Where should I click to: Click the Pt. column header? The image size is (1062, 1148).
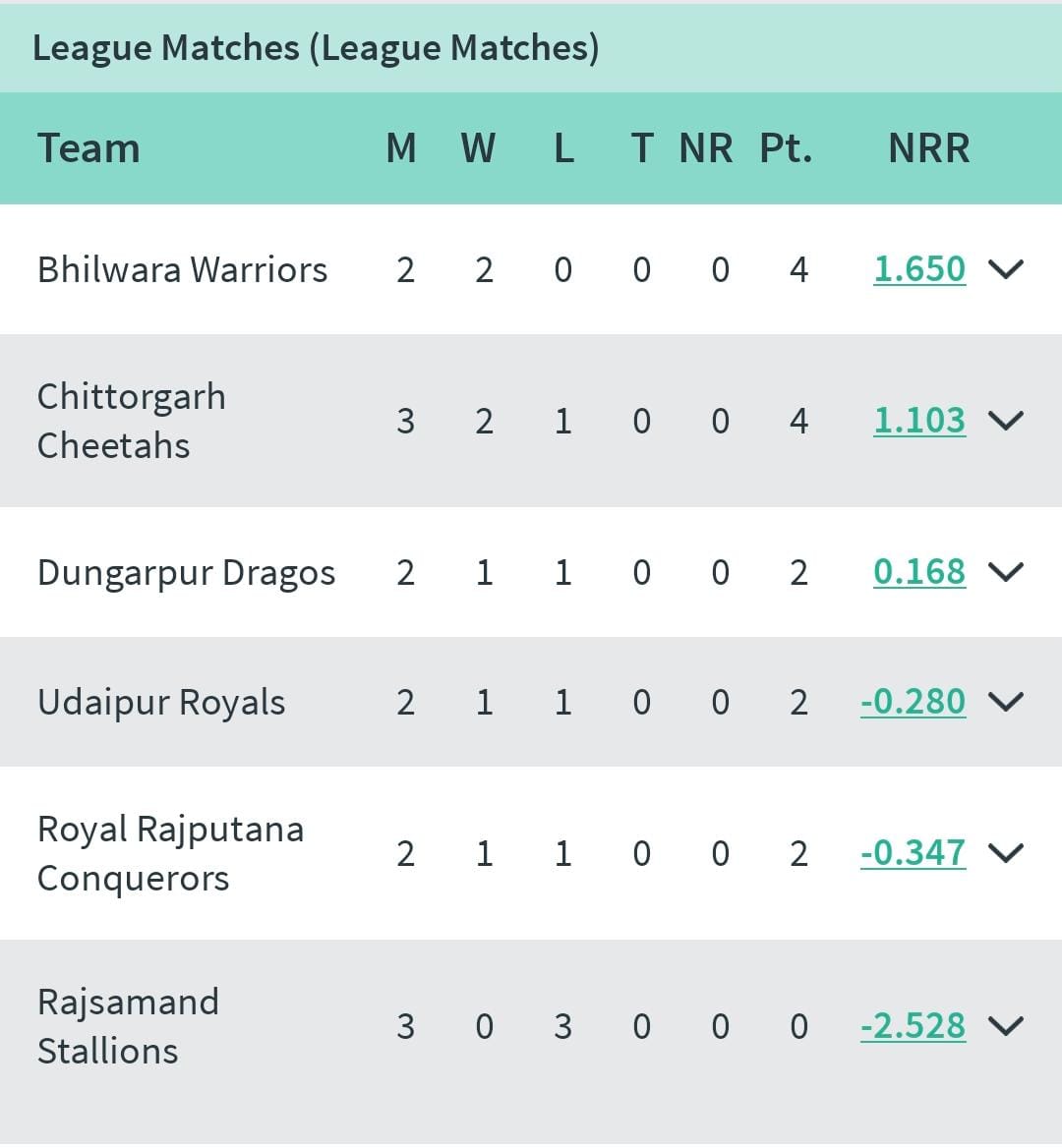786,148
